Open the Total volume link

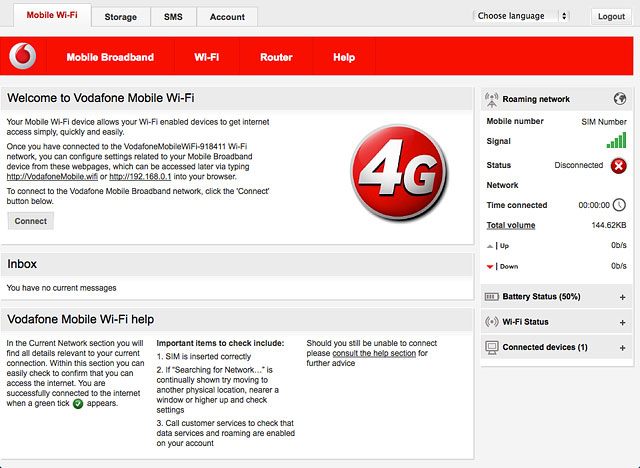(x=511, y=225)
